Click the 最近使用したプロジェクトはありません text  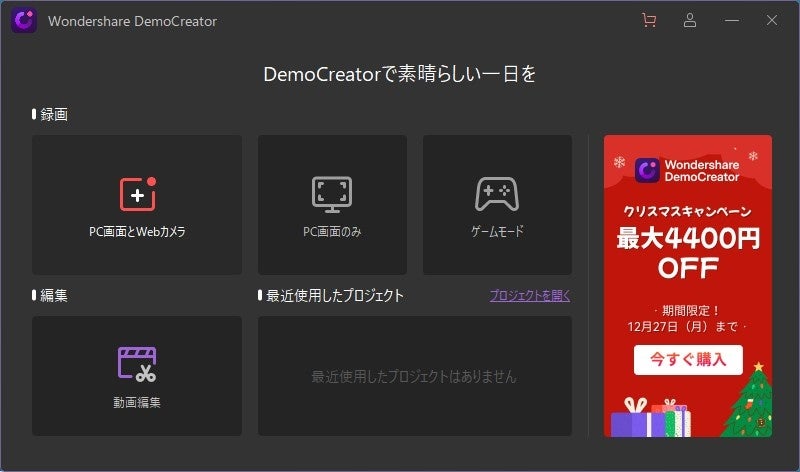click(x=414, y=377)
